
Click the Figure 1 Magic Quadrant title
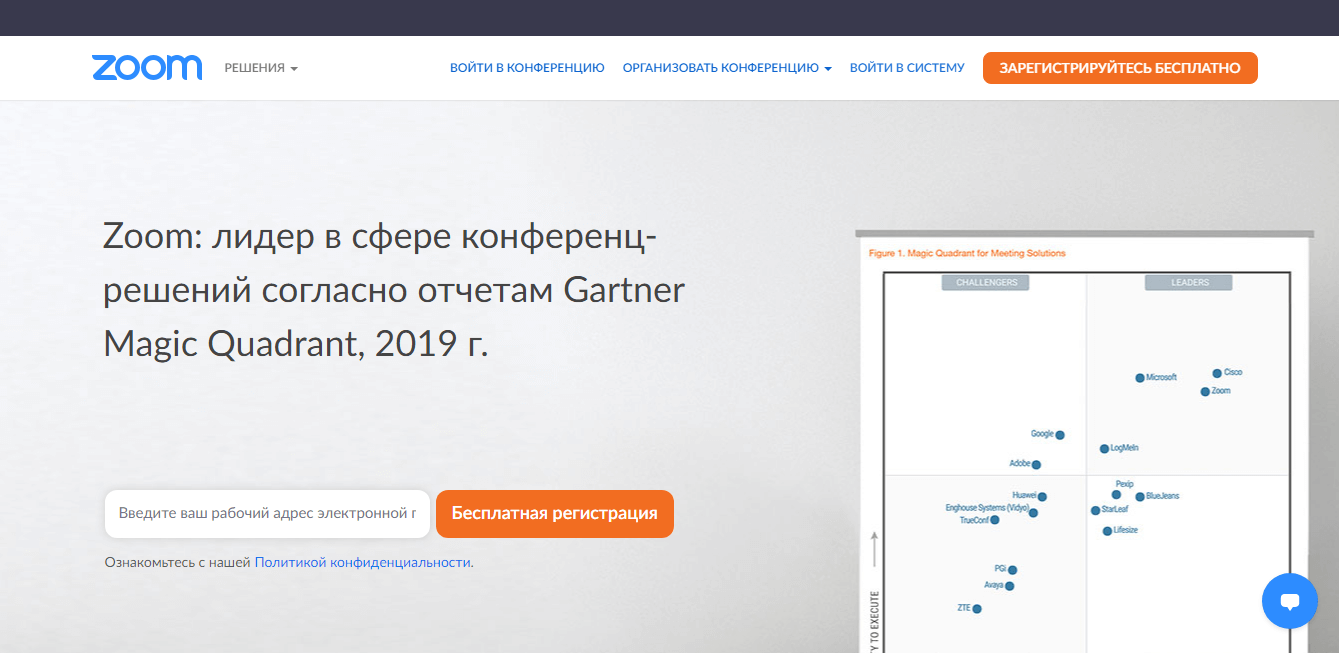pyautogui.click(x=967, y=254)
